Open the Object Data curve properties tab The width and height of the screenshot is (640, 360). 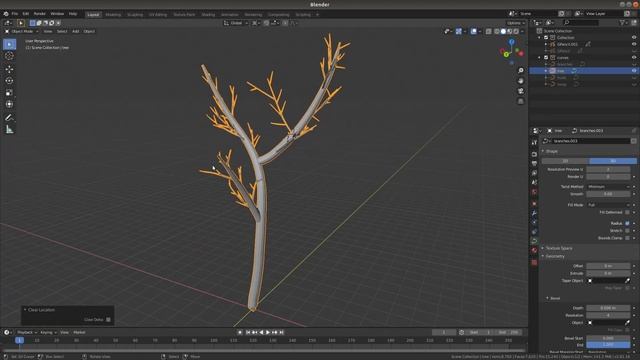pos(534,241)
